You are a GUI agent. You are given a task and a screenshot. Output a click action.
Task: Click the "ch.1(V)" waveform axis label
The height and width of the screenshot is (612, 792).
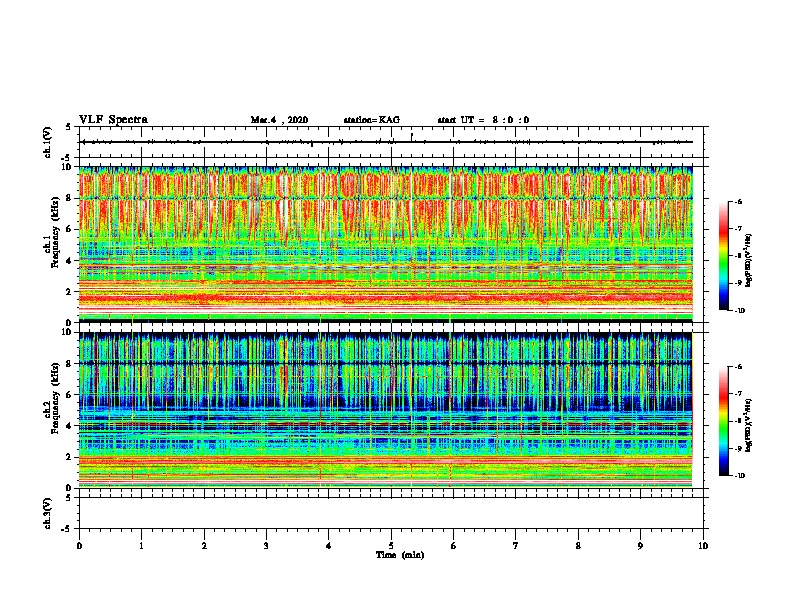coord(48,142)
